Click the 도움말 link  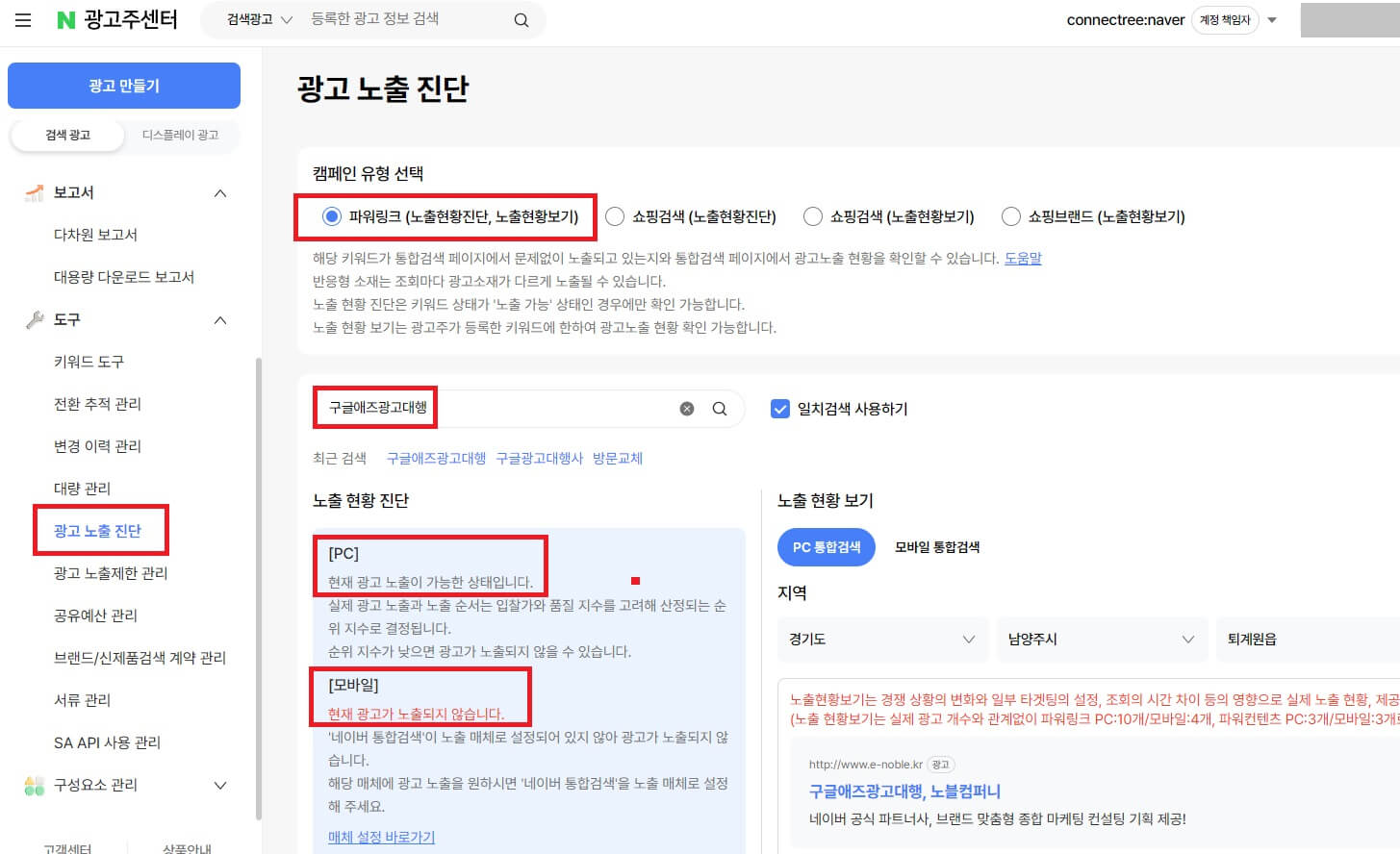pyautogui.click(x=1023, y=258)
